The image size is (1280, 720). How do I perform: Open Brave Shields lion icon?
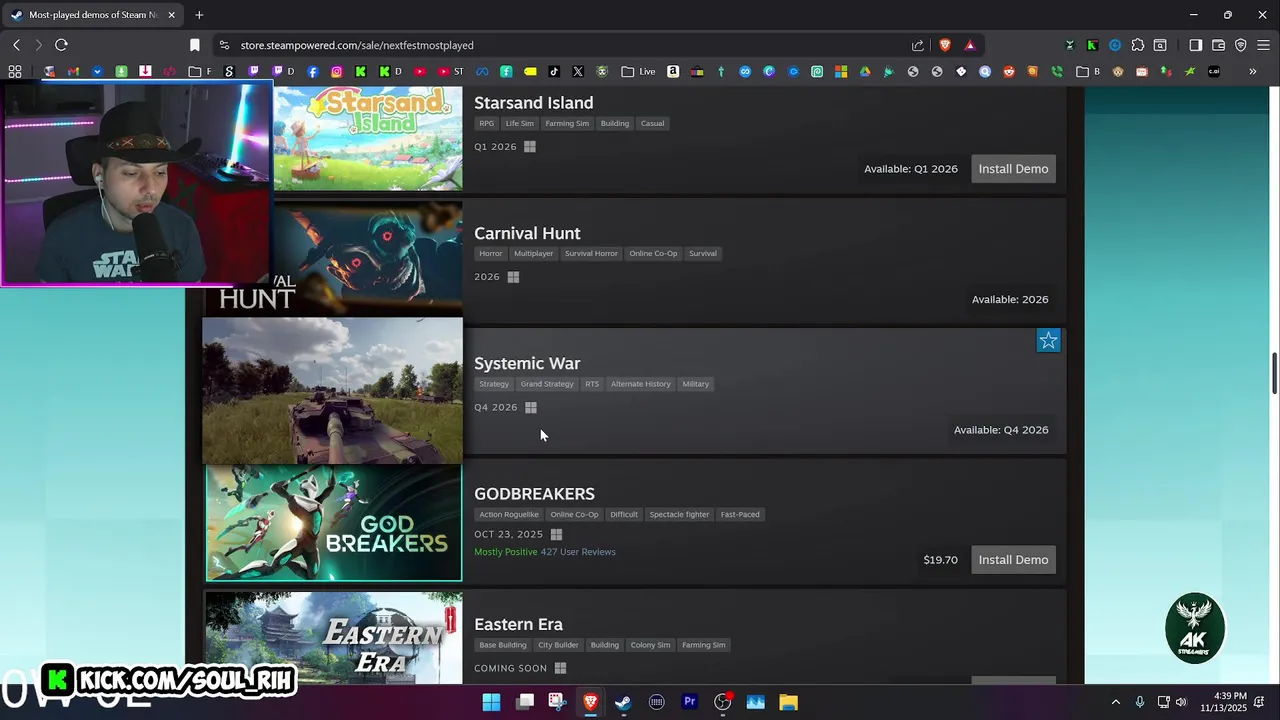coord(945,45)
